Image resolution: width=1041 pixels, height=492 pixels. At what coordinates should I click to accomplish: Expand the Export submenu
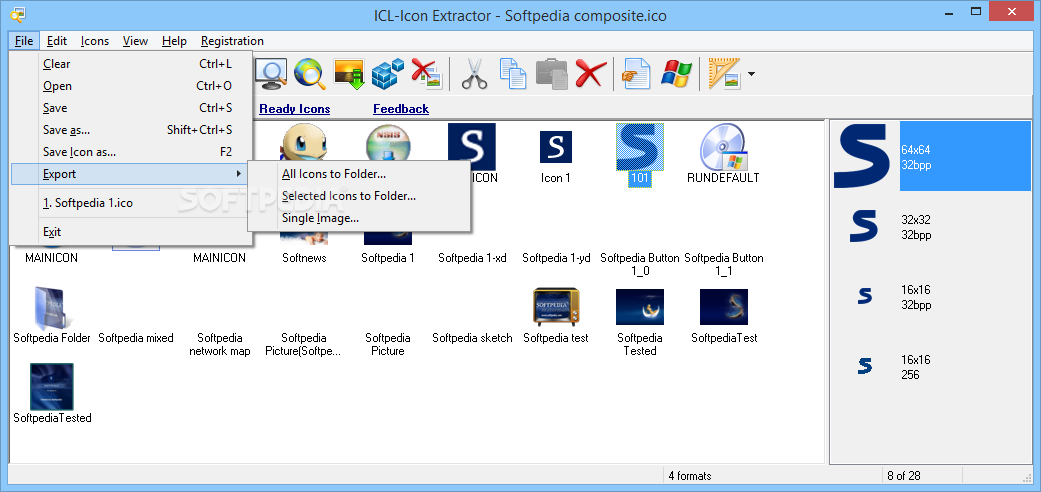coord(131,174)
